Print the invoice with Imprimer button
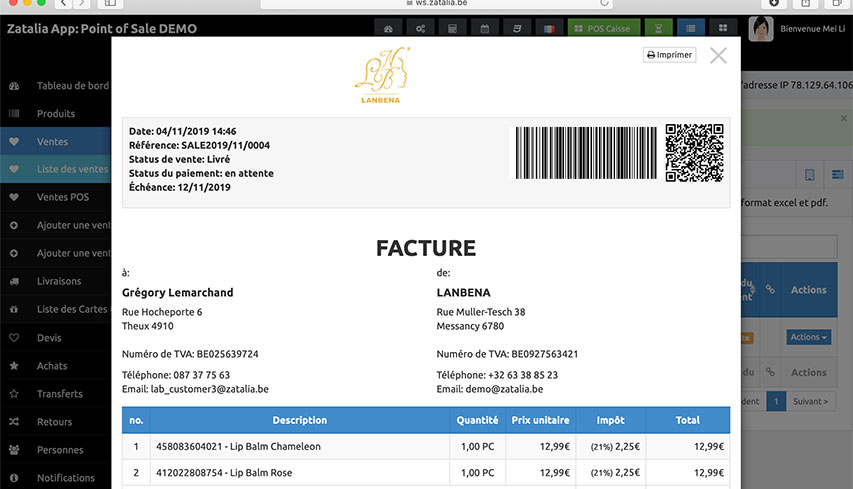Screen dimensions: 853x489 pos(669,55)
